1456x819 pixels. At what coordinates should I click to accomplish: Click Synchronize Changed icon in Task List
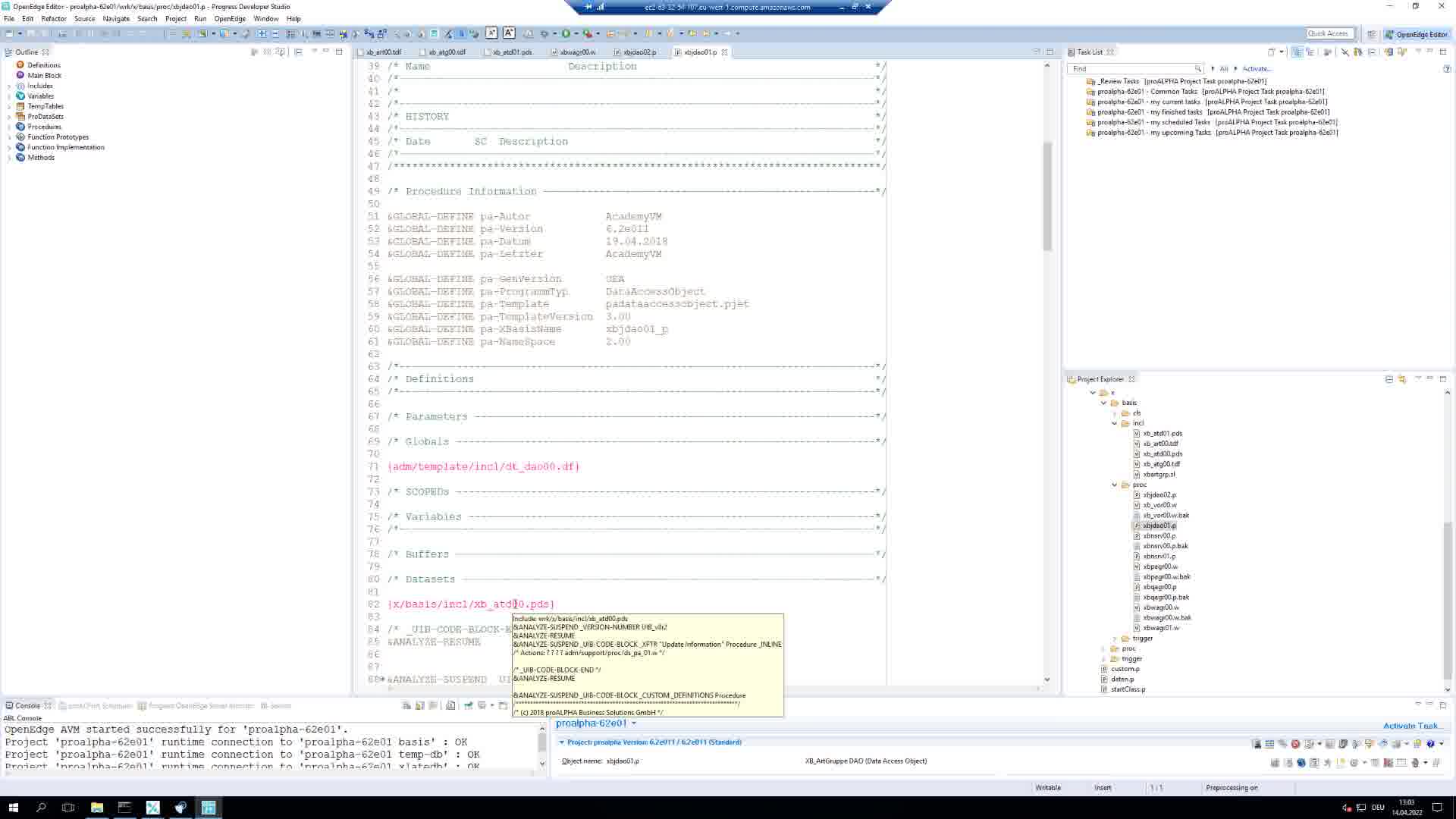pyautogui.click(x=1389, y=52)
